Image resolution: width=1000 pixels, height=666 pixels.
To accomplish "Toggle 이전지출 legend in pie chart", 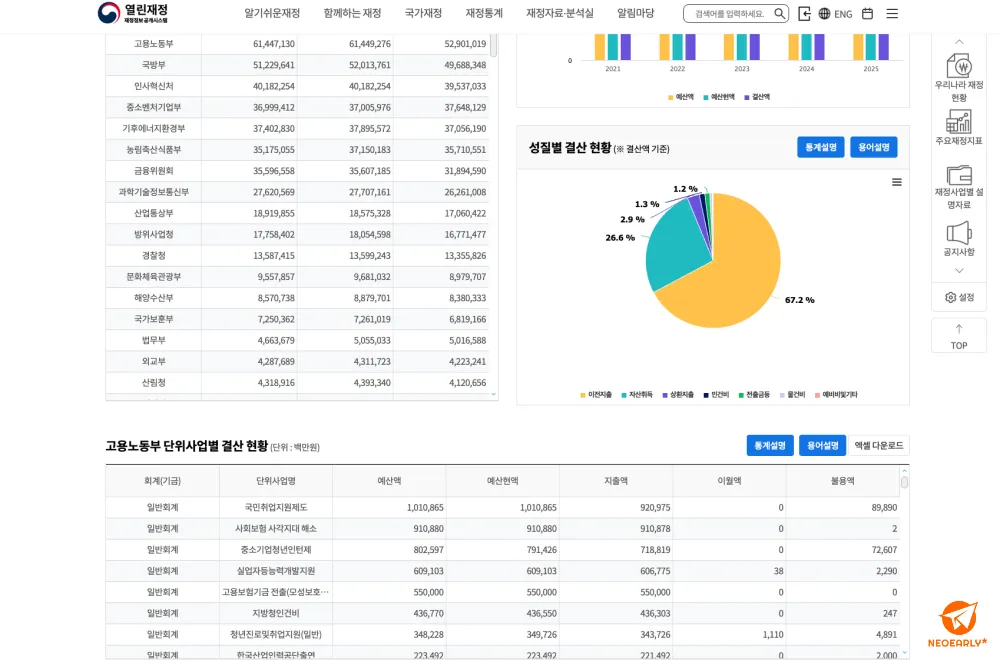I will pos(596,395).
